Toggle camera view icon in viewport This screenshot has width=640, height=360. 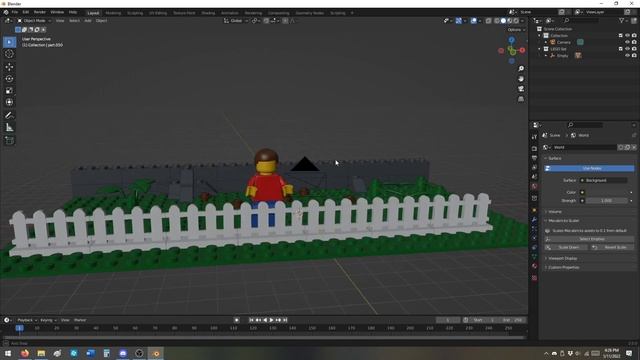[521, 89]
